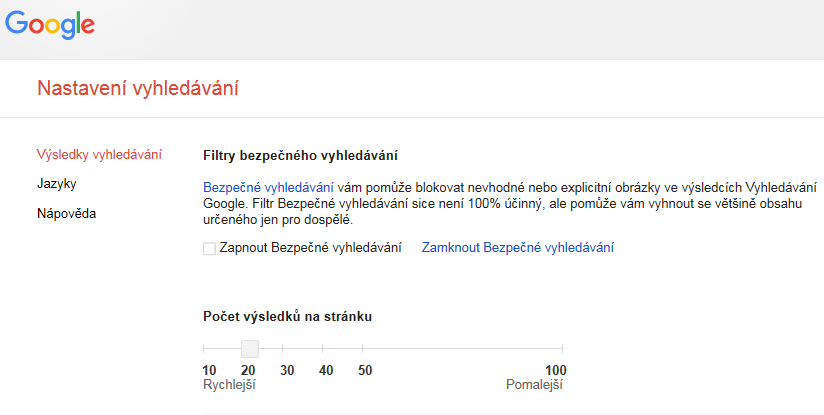
Task: Click the Pomalejší label below the slider
Action: pyautogui.click(x=536, y=385)
